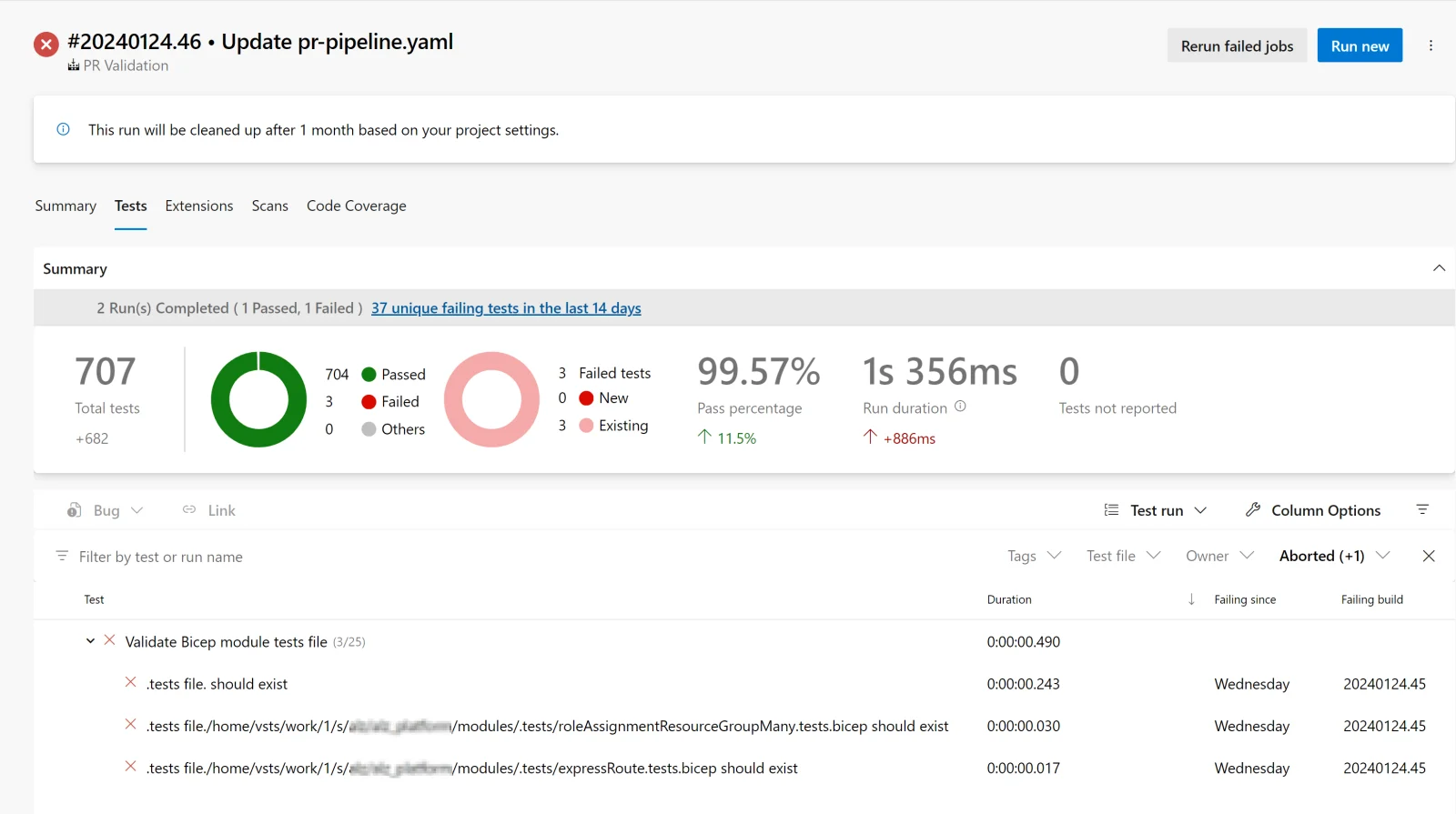Click the Failing build column header
The image size is (1456, 814).
tap(1371, 599)
